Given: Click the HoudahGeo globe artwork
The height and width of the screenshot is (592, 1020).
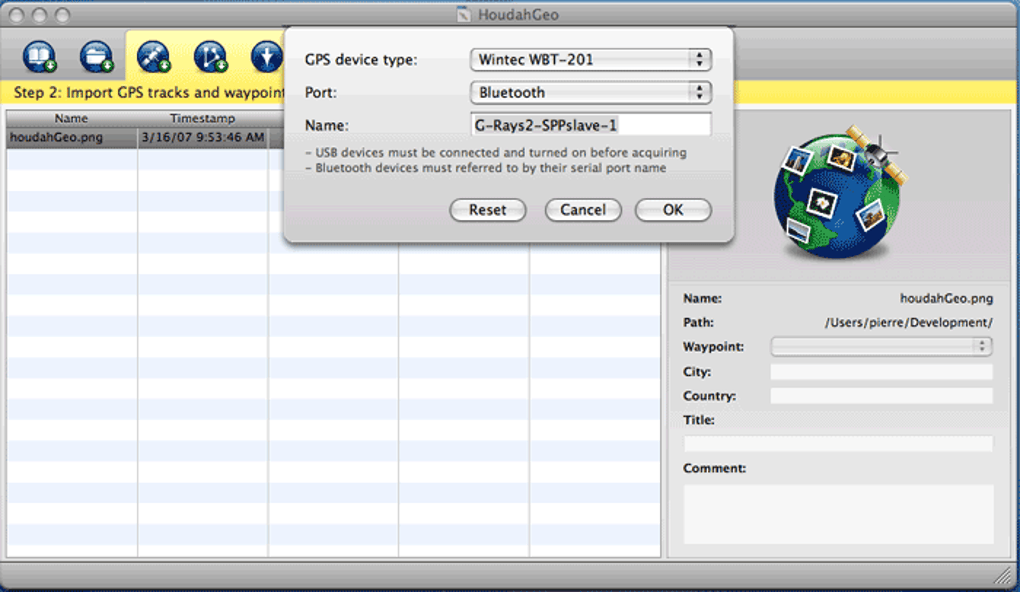Looking at the screenshot, I should pyautogui.click(x=840, y=192).
